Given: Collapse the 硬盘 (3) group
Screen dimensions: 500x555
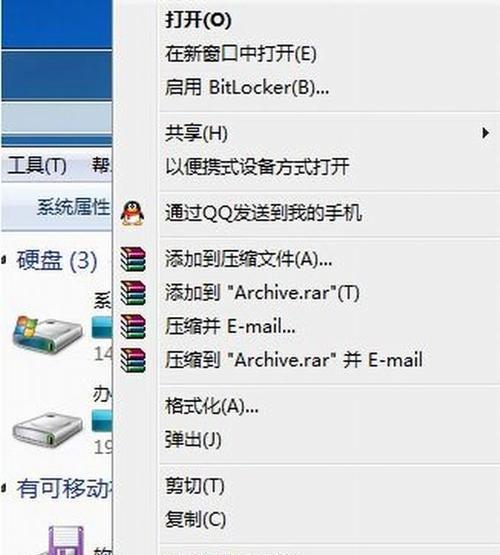Looking at the screenshot, I should 4,260.
